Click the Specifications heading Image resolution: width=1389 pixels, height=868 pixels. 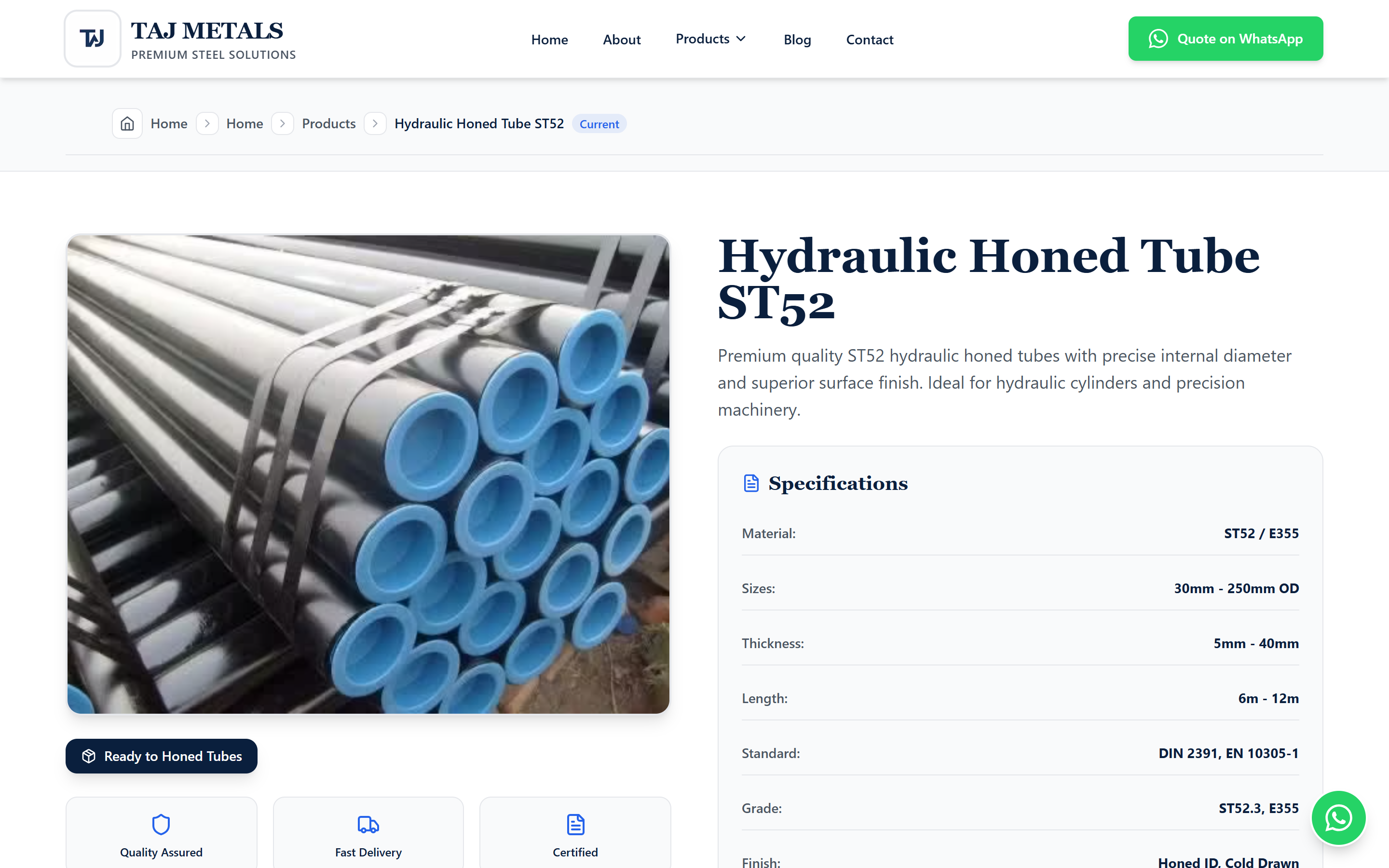point(838,483)
